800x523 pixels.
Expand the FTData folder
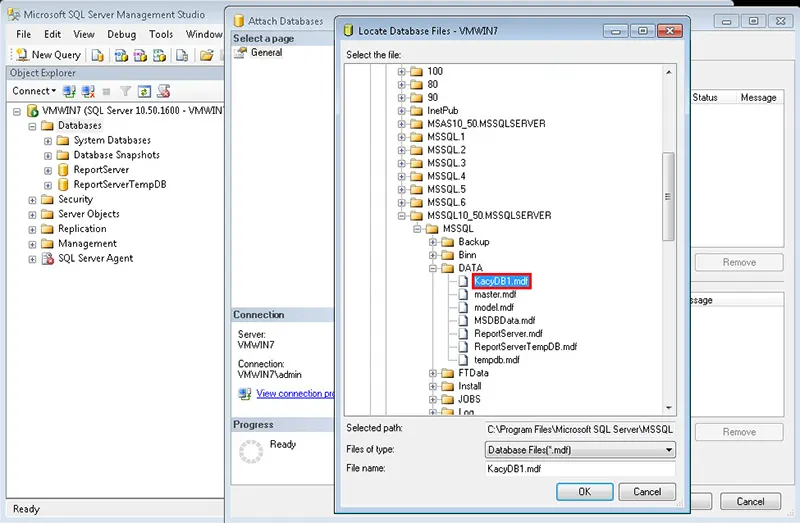click(433, 373)
